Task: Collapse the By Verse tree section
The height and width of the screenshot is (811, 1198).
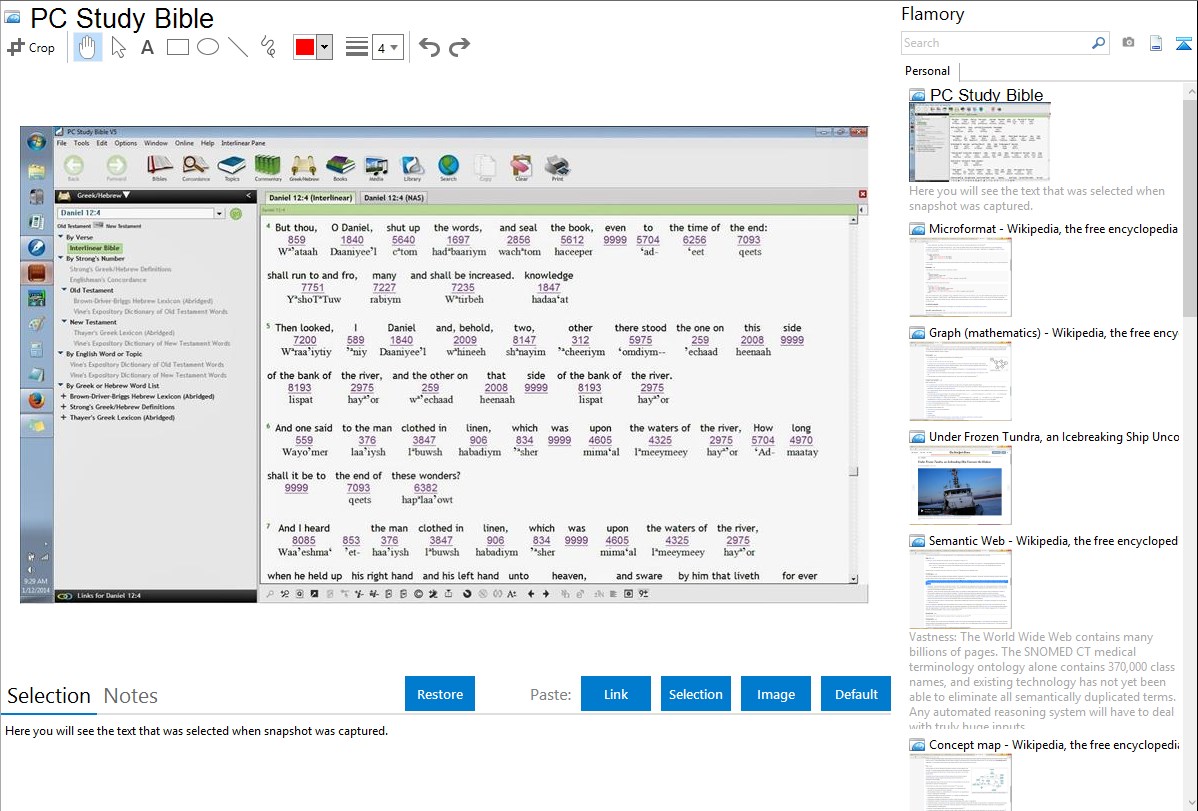Action: (x=61, y=237)
